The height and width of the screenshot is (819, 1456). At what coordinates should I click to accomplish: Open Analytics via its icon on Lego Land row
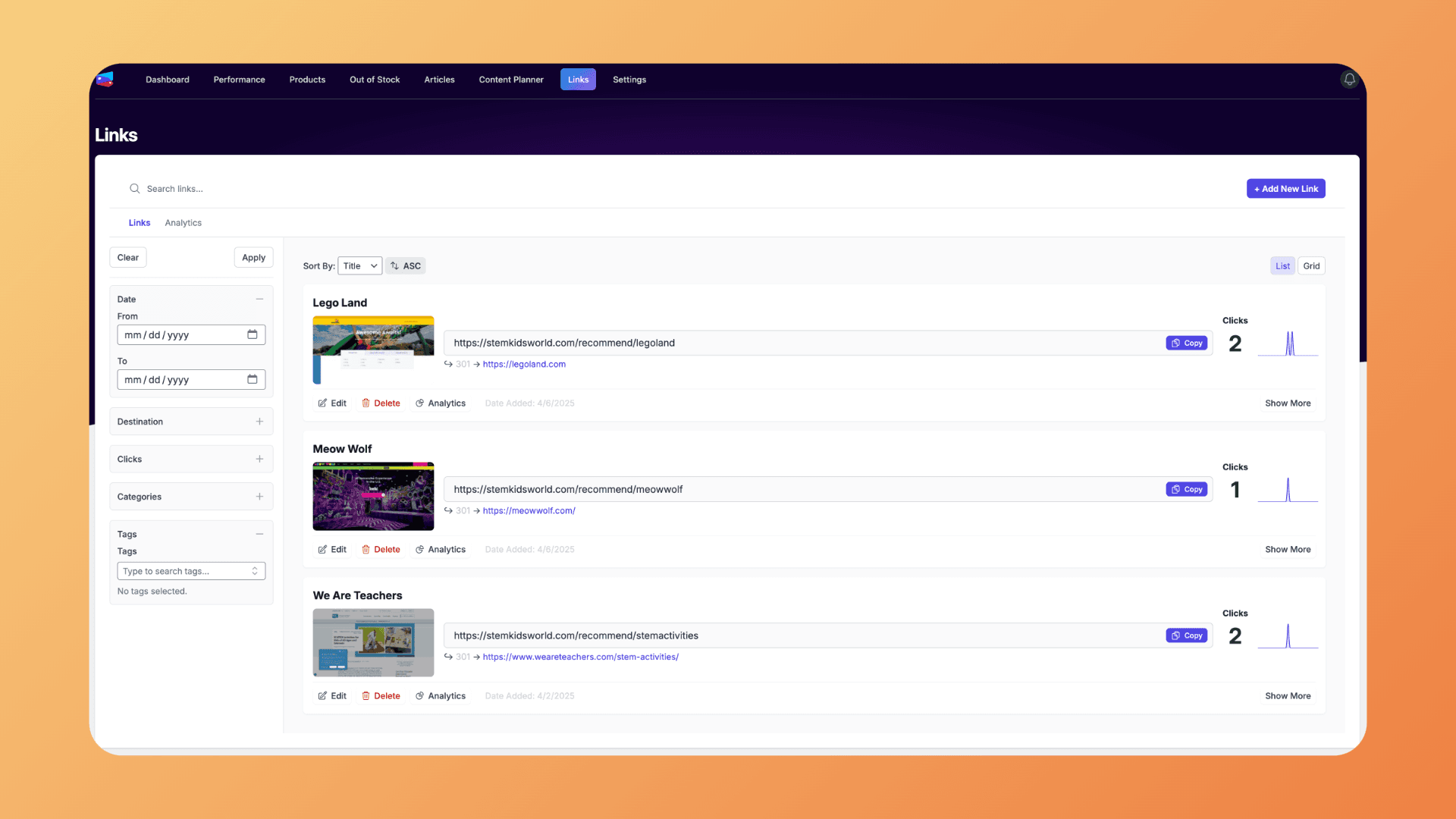(x=419, y=403)
